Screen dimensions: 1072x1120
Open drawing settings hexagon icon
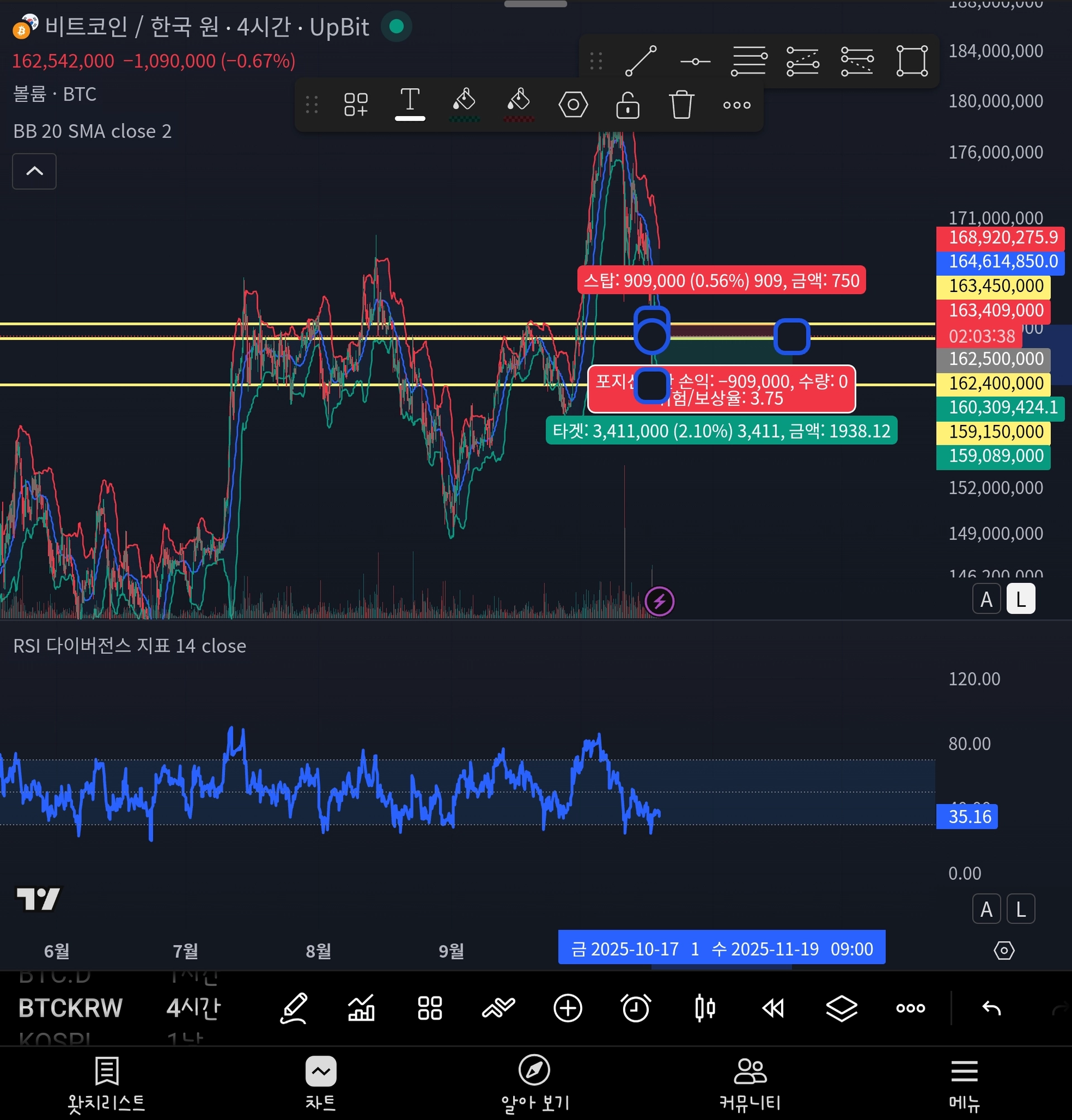click(573, 105)
